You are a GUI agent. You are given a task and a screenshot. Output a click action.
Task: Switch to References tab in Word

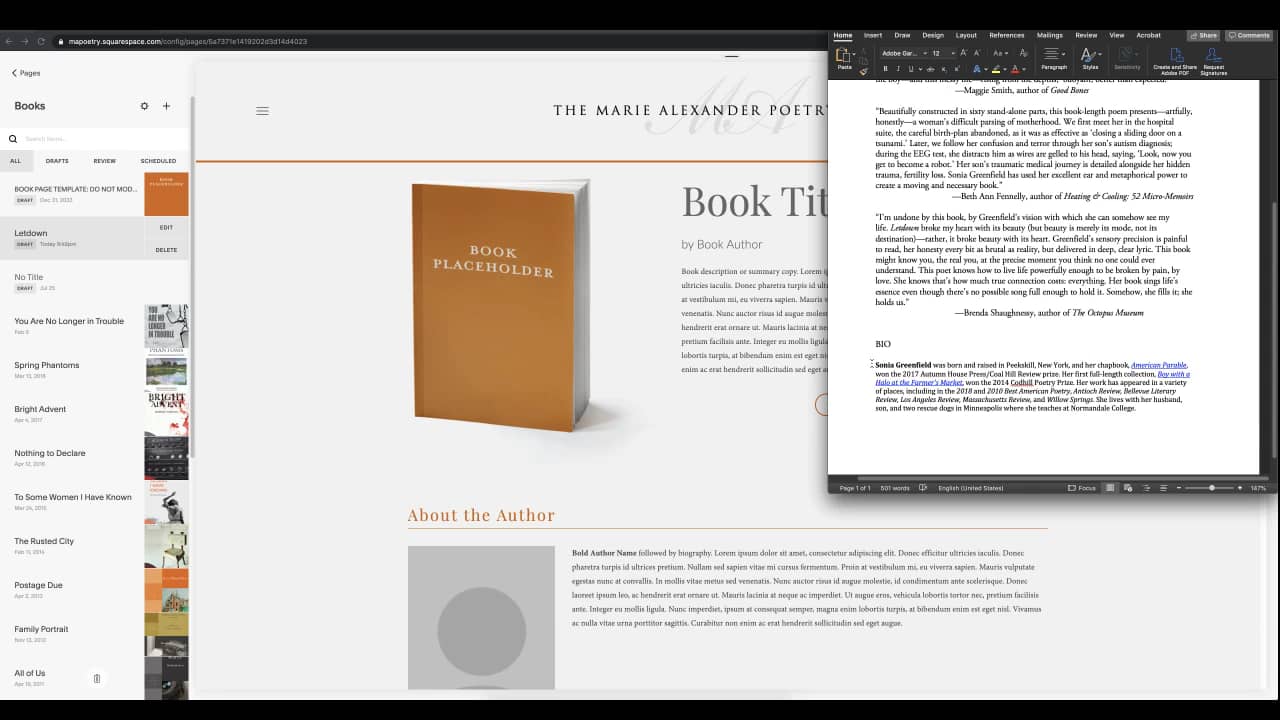click(x=1007, y=35)
